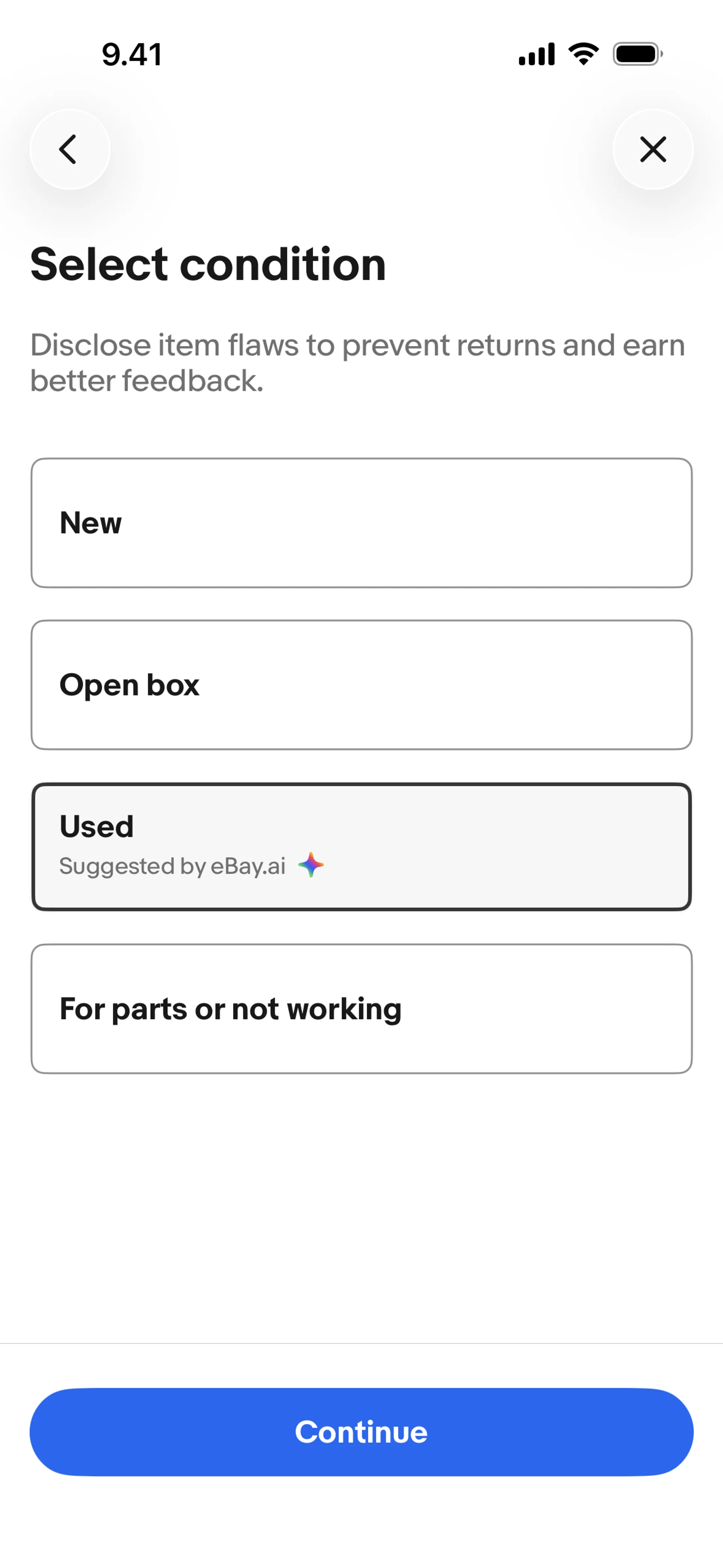Tap the cellular signal bars icon
Image resolution: width=723 pixels, height=1568 pixels.
pyautogui.click(x=536, y=54)
